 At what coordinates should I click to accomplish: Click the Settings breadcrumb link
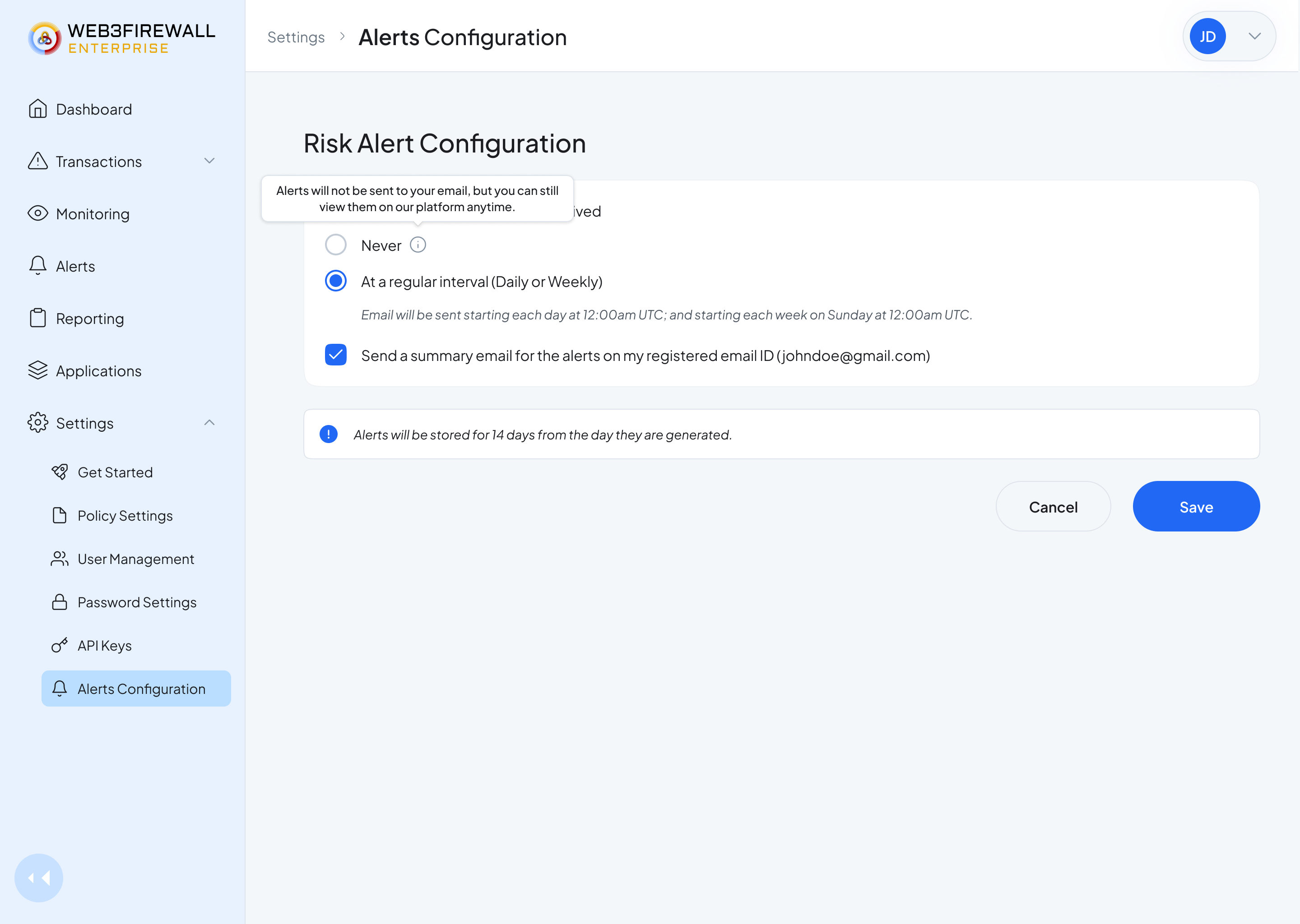296,37
